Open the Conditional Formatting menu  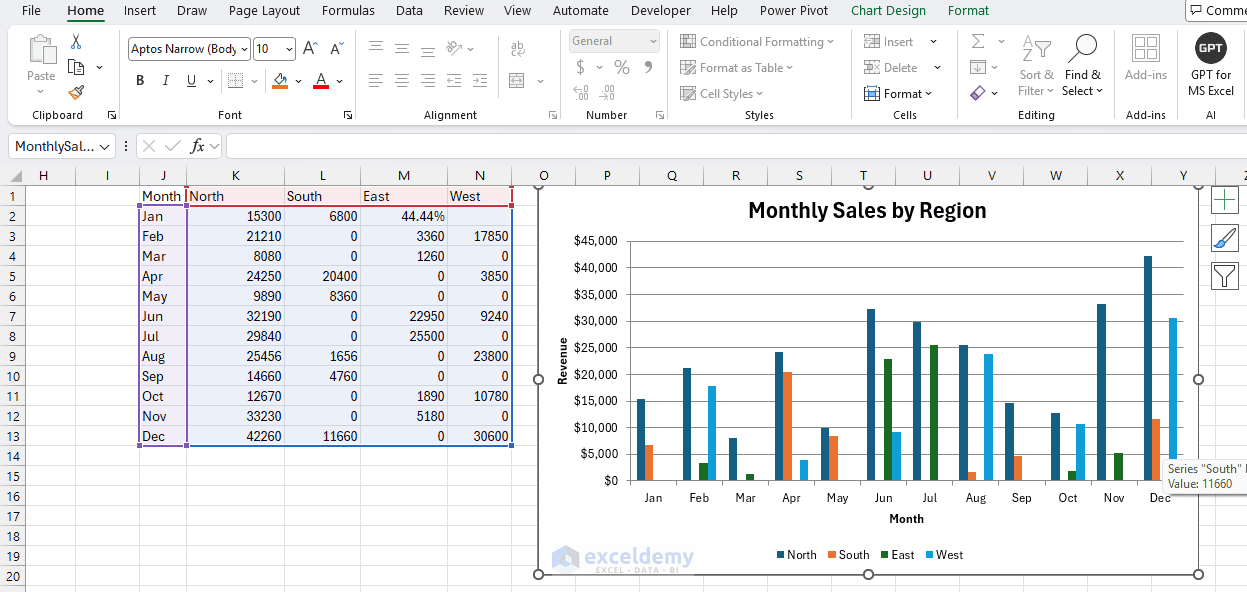click(757, 41)
